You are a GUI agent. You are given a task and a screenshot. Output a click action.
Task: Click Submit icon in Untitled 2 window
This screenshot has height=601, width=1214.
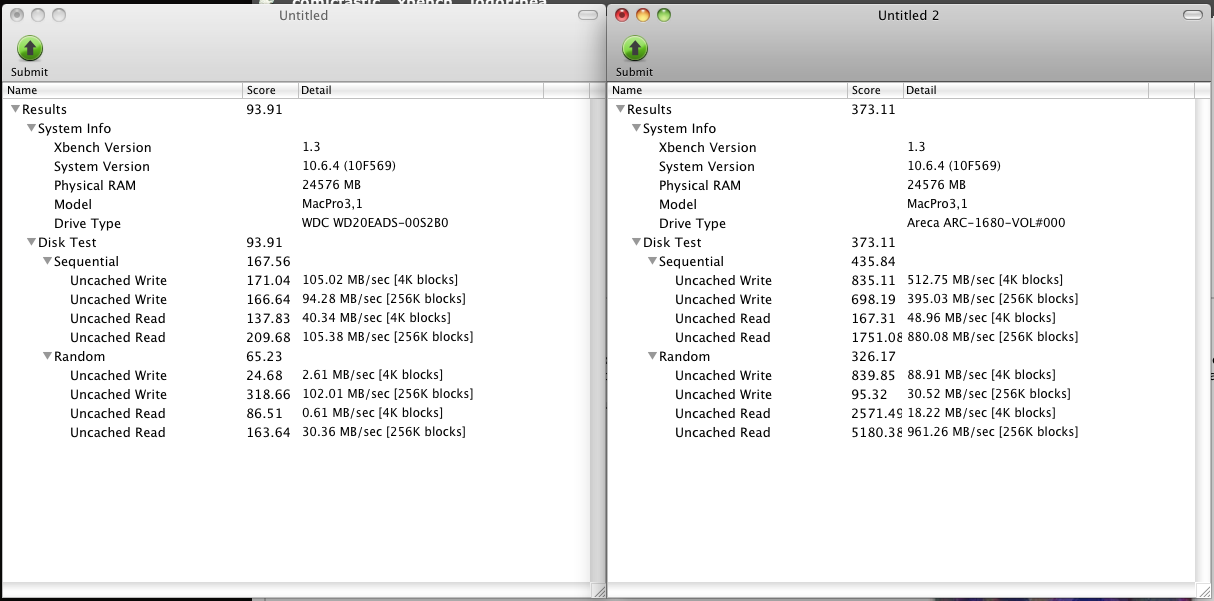click(x=635, y=48)
